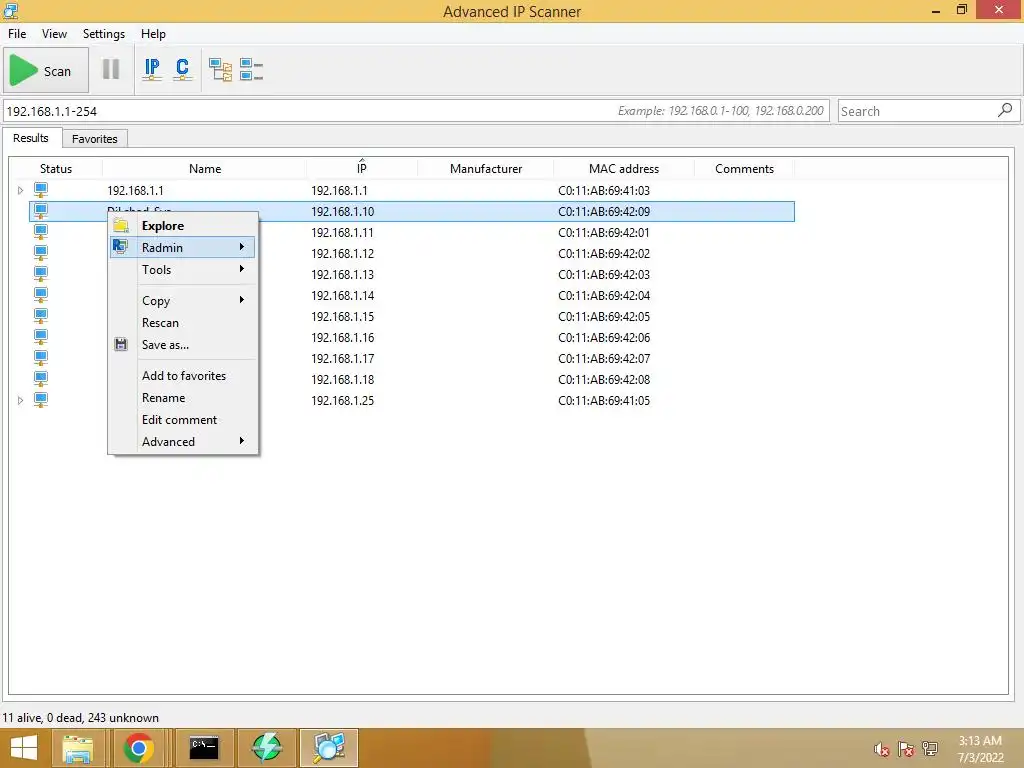The height and width of the screenshot is (768, 1024).
Task: Click the Collapse all list icon
Action: (251, 69)
